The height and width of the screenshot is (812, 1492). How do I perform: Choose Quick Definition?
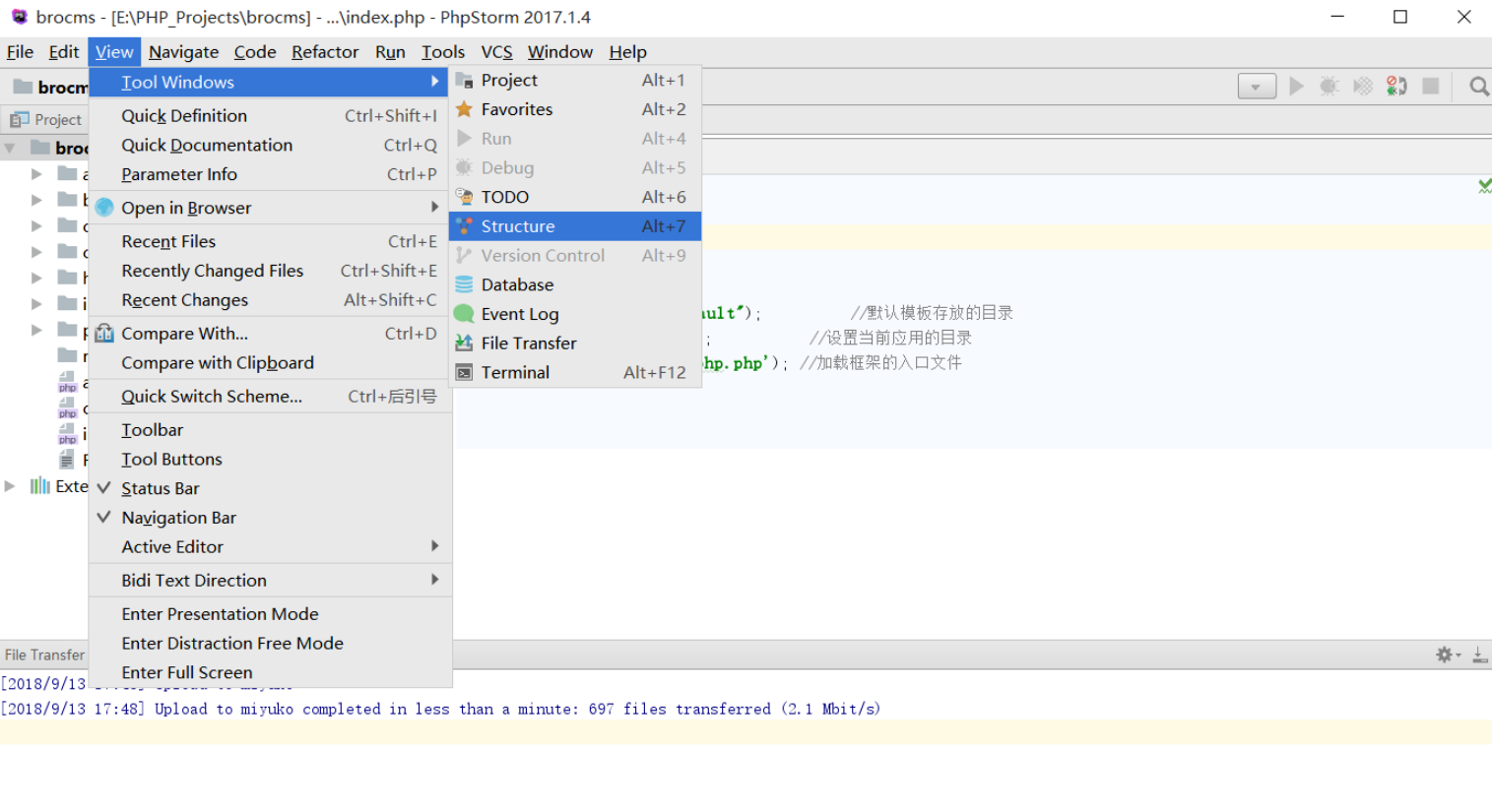click(x=271, y=116)
